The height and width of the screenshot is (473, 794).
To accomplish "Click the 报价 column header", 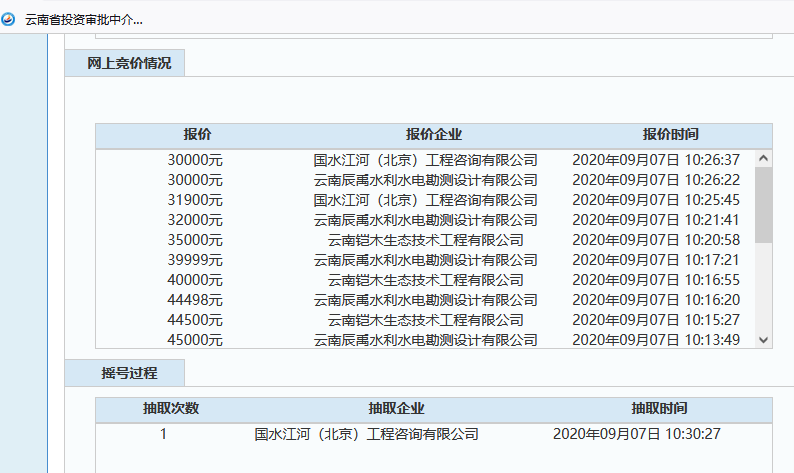I will click(197, 134).
